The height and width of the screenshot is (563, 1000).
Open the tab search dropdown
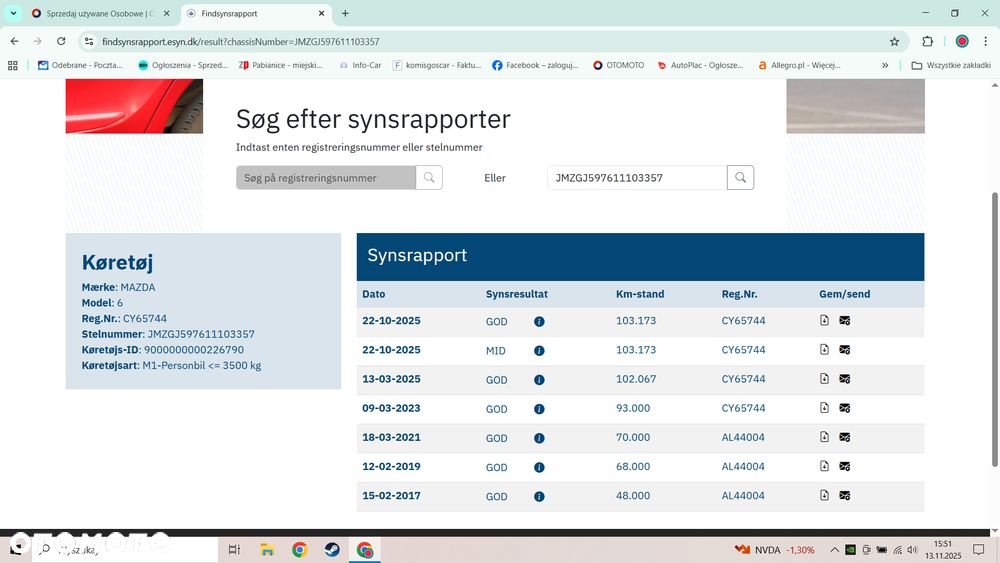tap(13, 13)
